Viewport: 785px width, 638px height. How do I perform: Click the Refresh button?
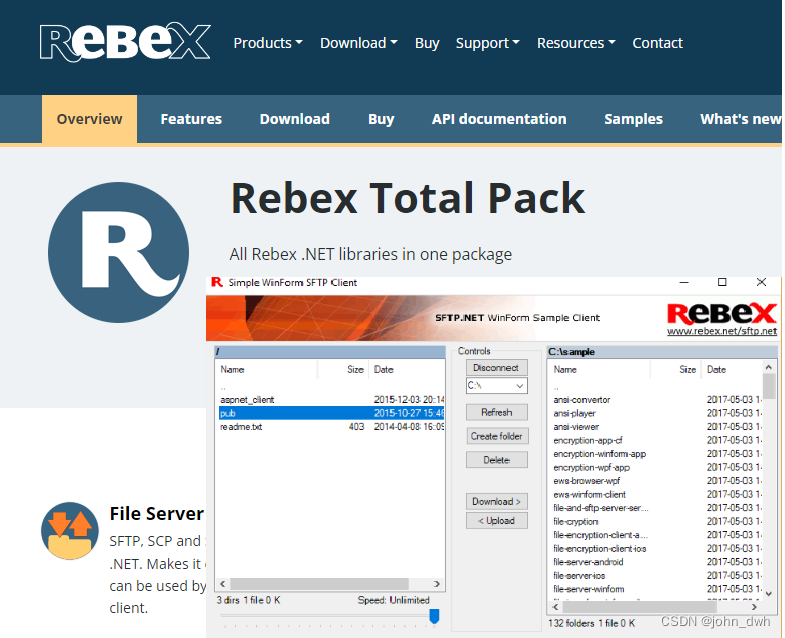tap(496, 412)
